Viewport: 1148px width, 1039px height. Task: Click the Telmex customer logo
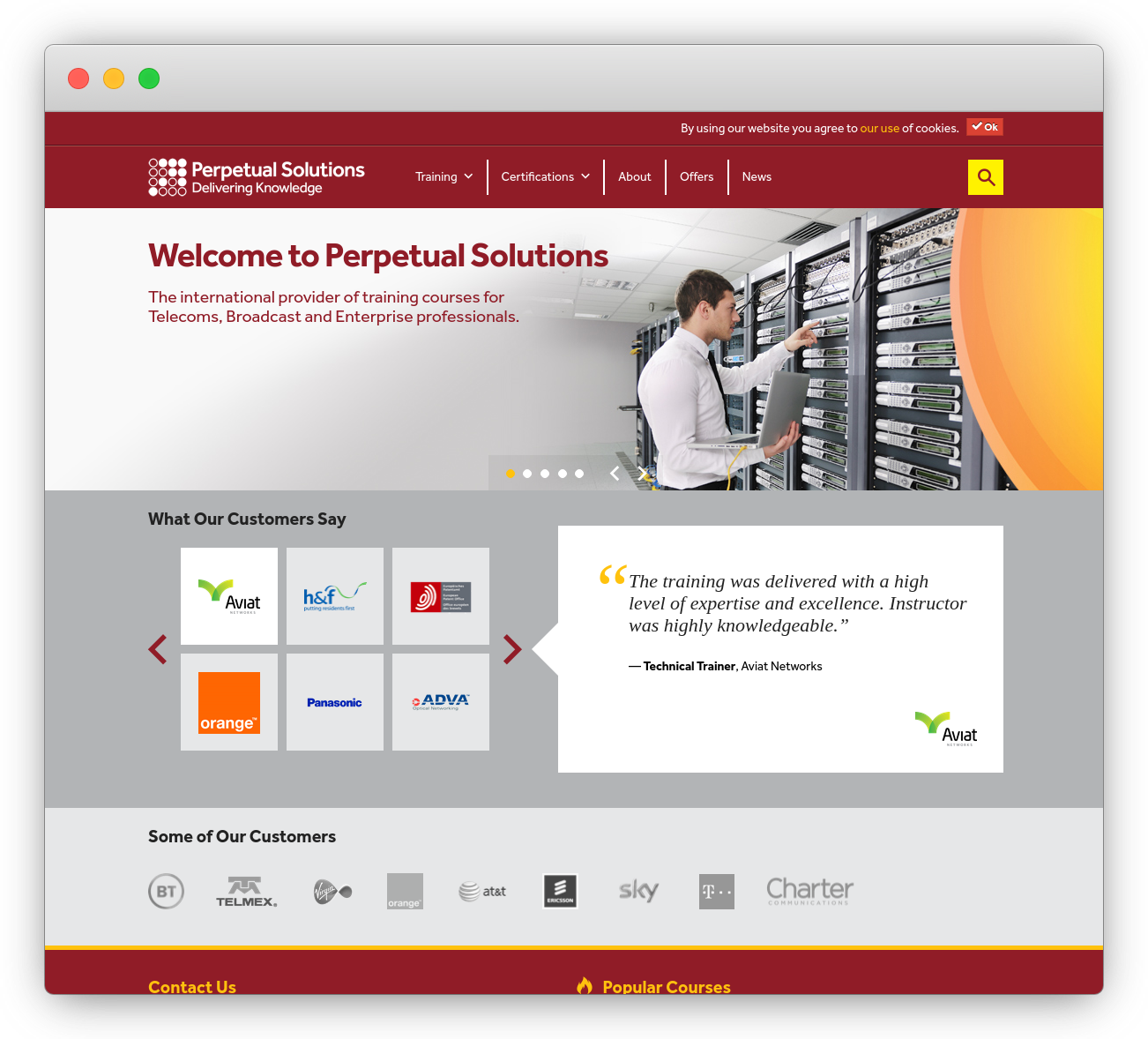coord(247,892)
